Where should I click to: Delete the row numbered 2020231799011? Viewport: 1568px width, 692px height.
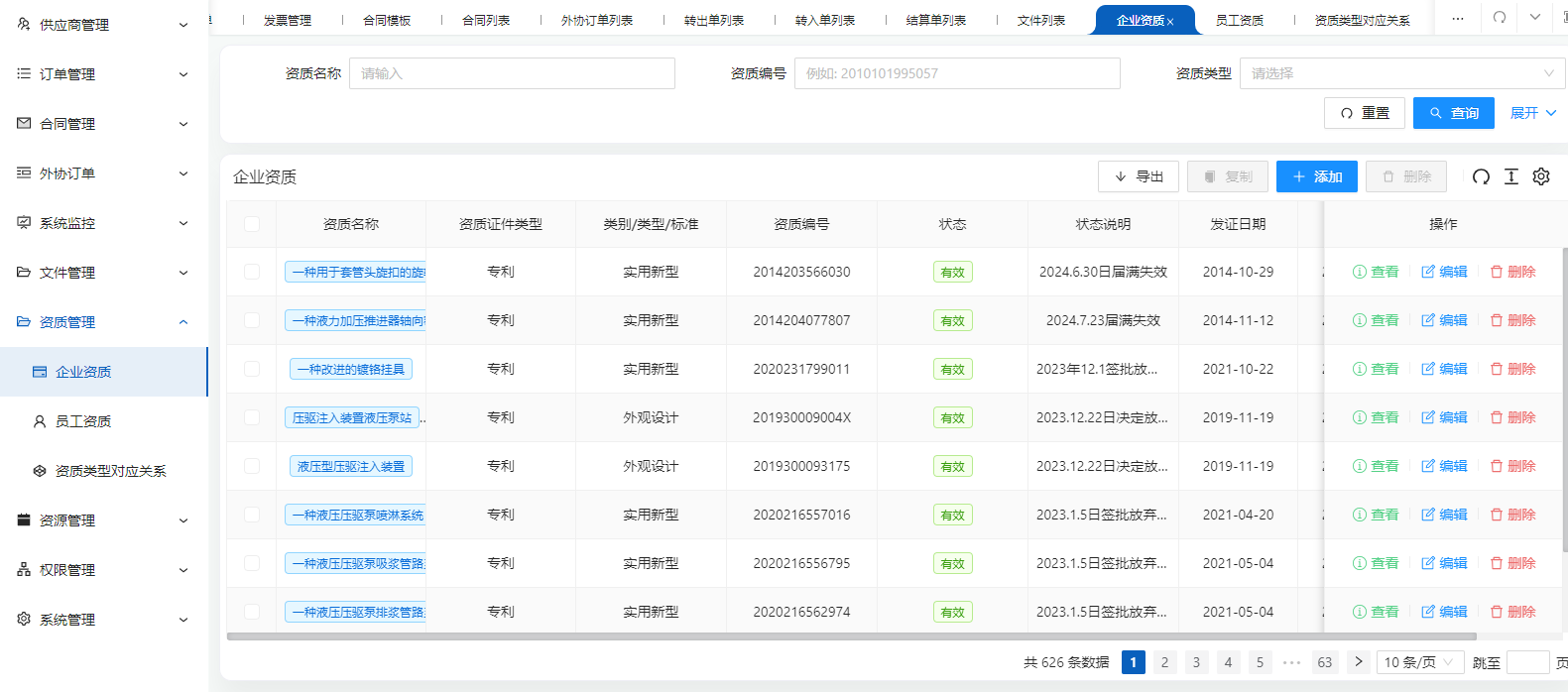point(1512,369)
